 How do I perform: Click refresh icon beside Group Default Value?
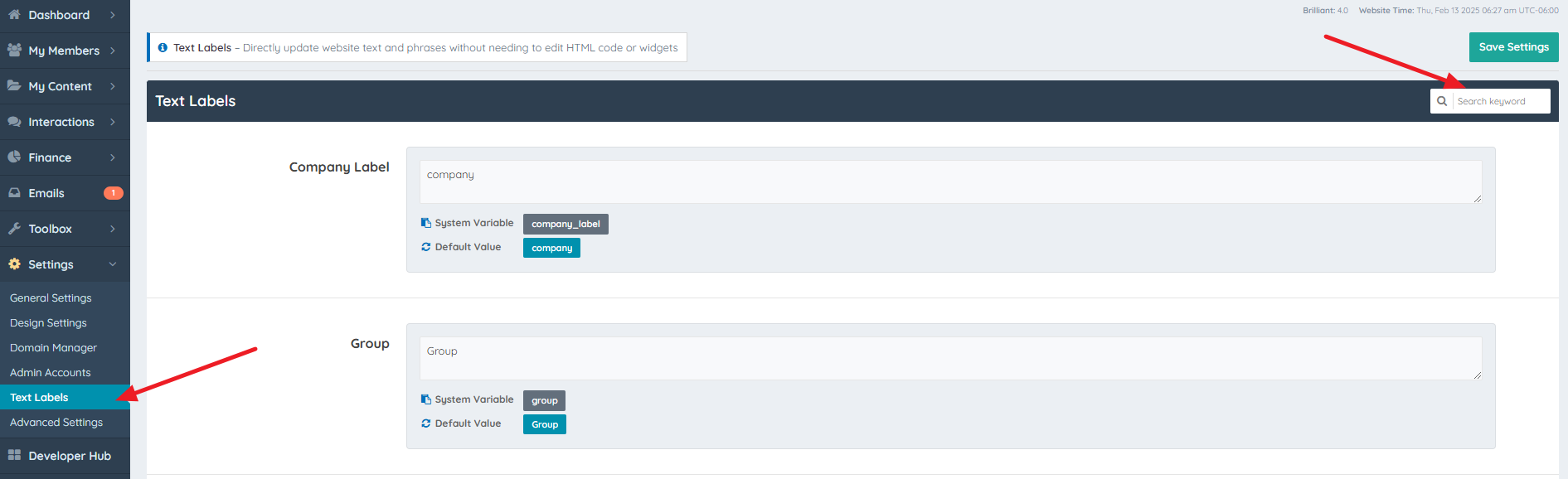pos(426,423)
